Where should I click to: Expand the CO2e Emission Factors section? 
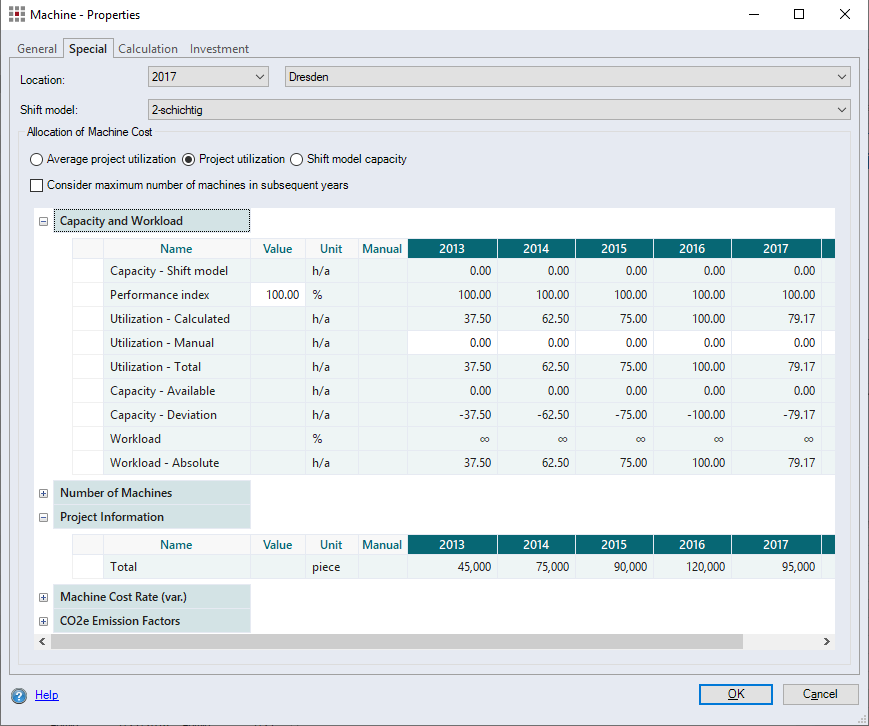43,621
